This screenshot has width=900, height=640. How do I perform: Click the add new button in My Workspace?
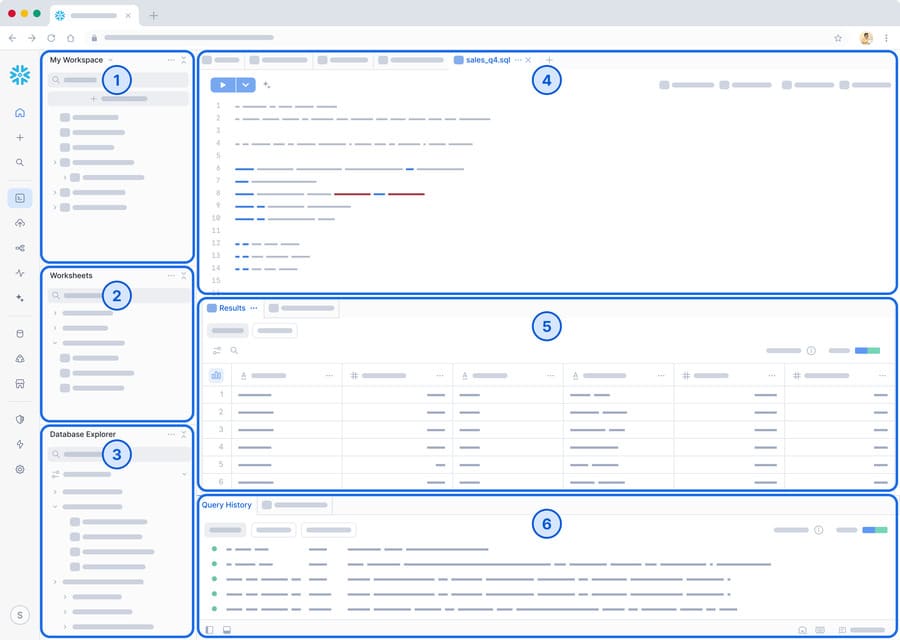pos(118,99)
